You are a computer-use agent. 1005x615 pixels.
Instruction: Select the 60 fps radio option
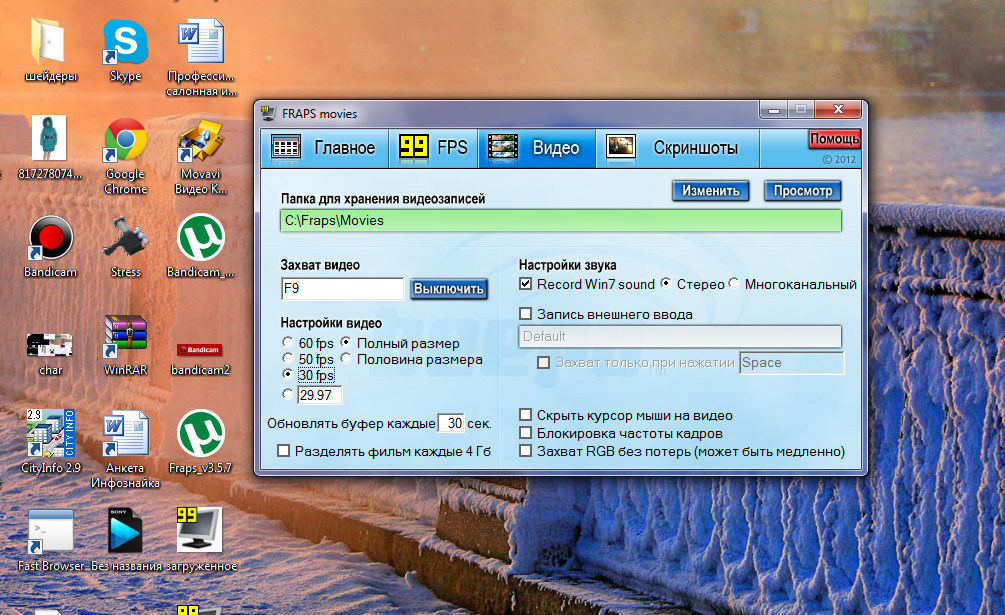coord(290,343)
